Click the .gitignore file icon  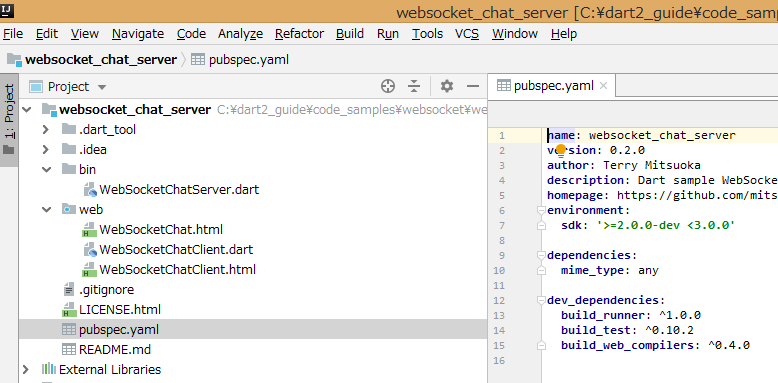69,290
